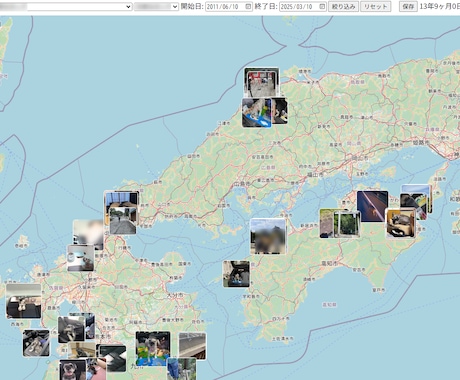Open the dark thumbnail partly hidden behind the toy photo
The height and width of the screenshot is (380, 460).
coord(280,111)
